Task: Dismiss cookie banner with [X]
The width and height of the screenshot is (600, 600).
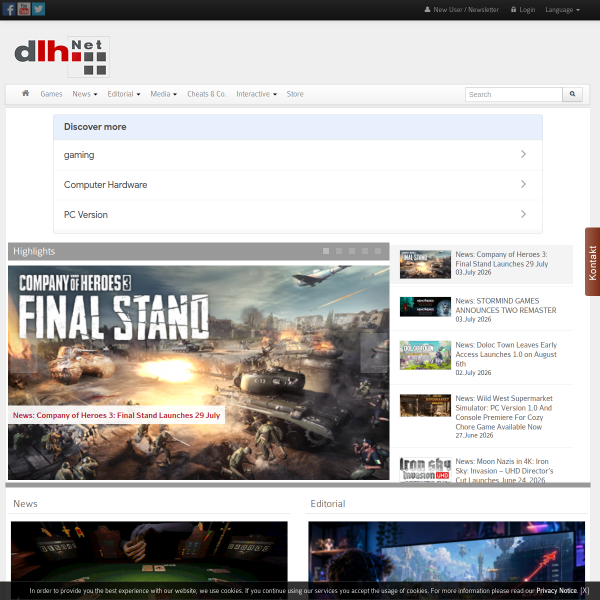Action: (x=584, y=590)
